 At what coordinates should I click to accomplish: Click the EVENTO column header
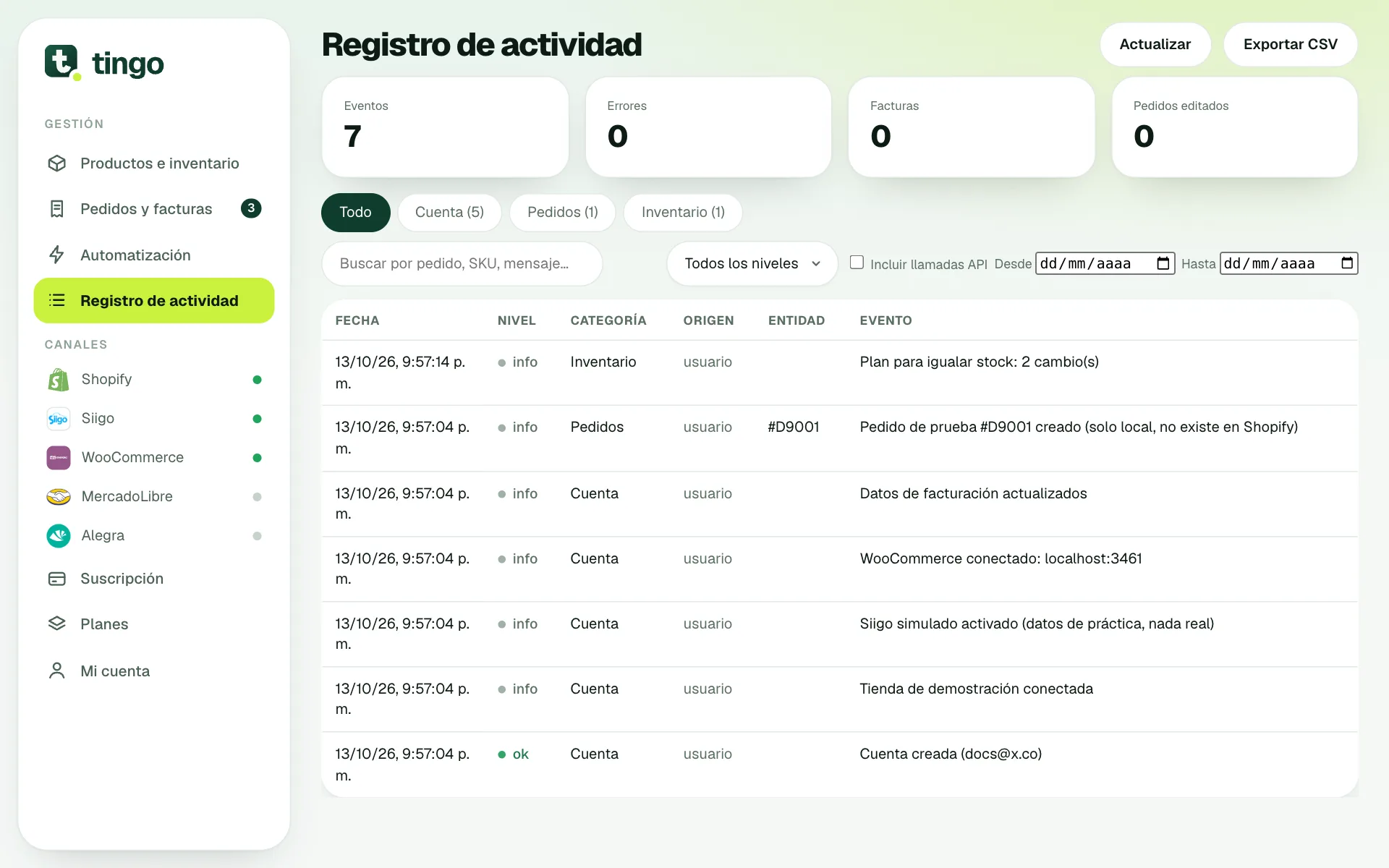tap(885, 320)
